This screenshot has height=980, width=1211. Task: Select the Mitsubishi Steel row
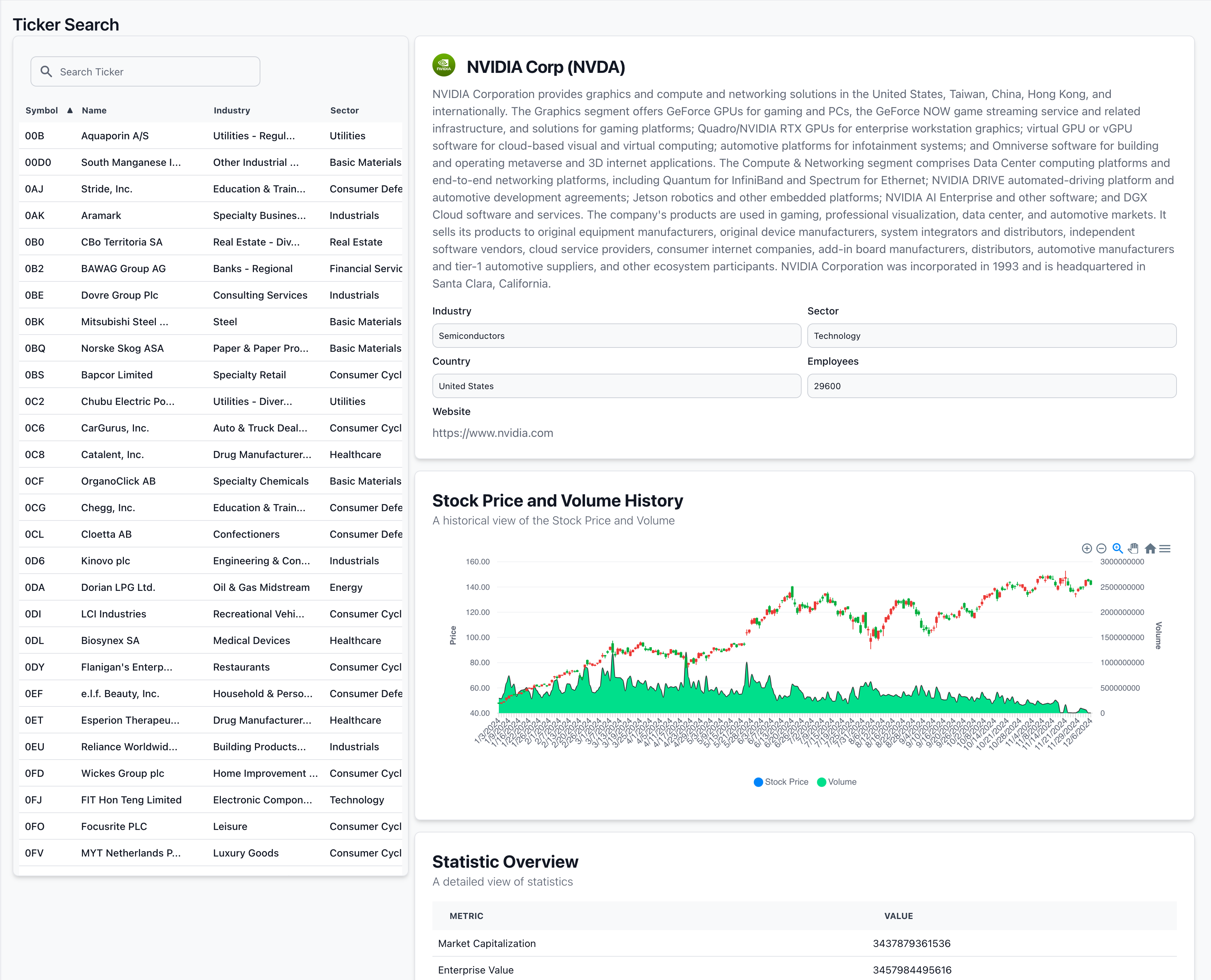point(211,321)
